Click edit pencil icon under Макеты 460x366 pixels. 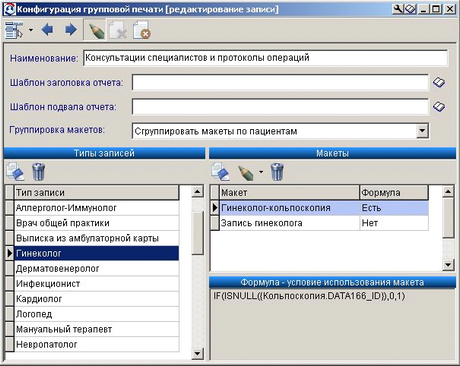point(246,173)
